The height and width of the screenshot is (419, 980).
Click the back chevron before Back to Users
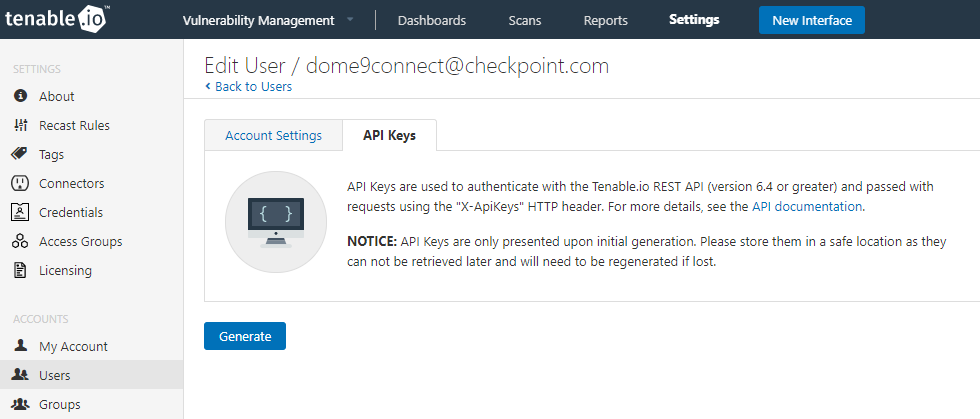pos(208,86)
